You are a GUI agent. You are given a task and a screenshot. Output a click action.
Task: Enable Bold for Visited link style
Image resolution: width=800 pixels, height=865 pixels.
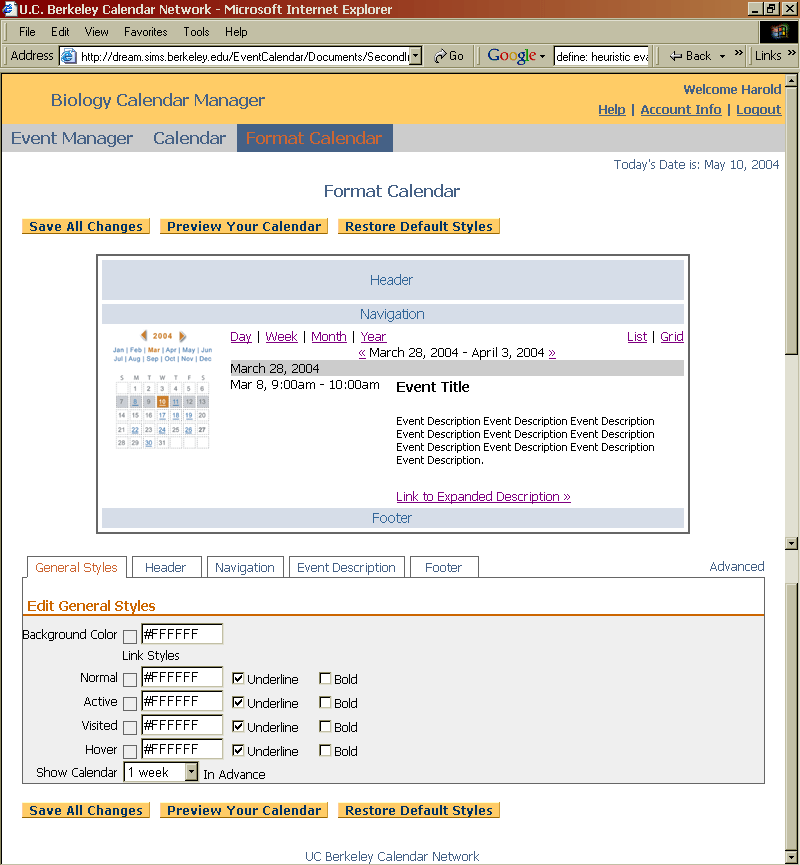click(x=325, y=727)
